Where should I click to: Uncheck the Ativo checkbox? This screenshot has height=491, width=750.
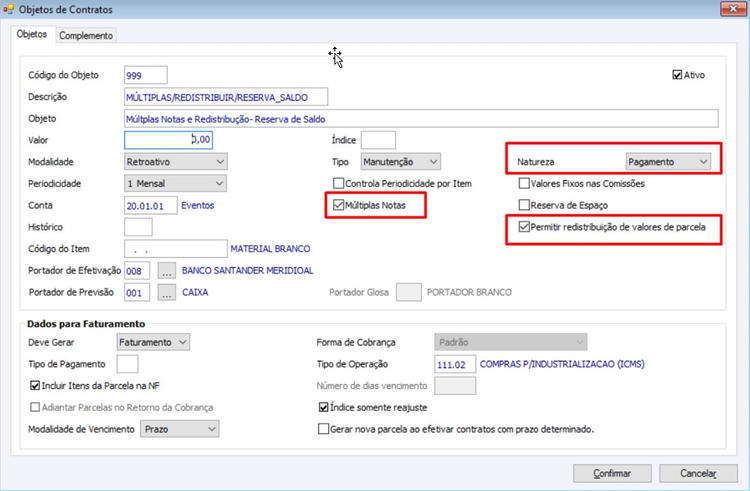click(x=677, y=75)
